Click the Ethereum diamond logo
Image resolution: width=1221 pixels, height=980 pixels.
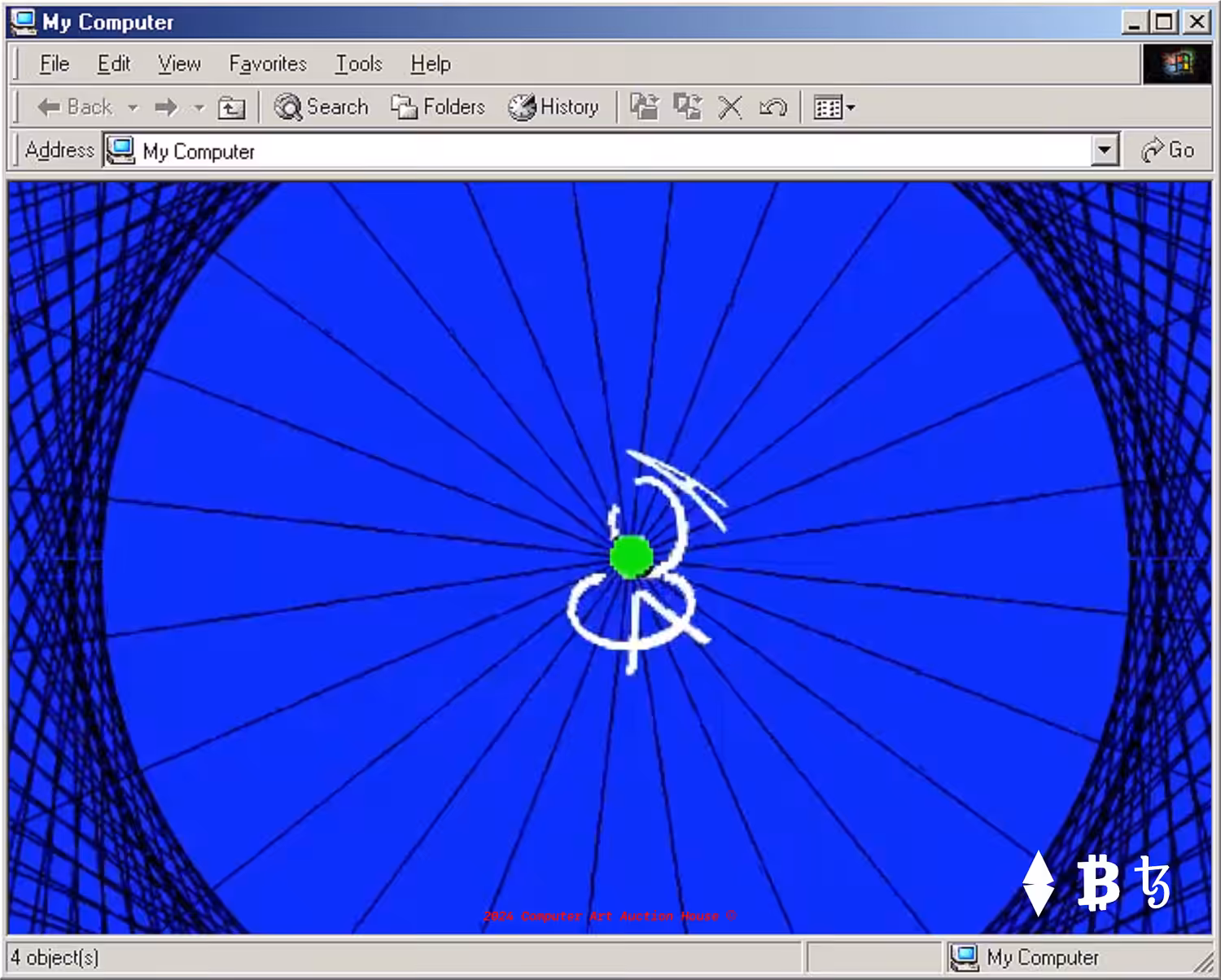pyautogui.click(x=1039, y=884)
